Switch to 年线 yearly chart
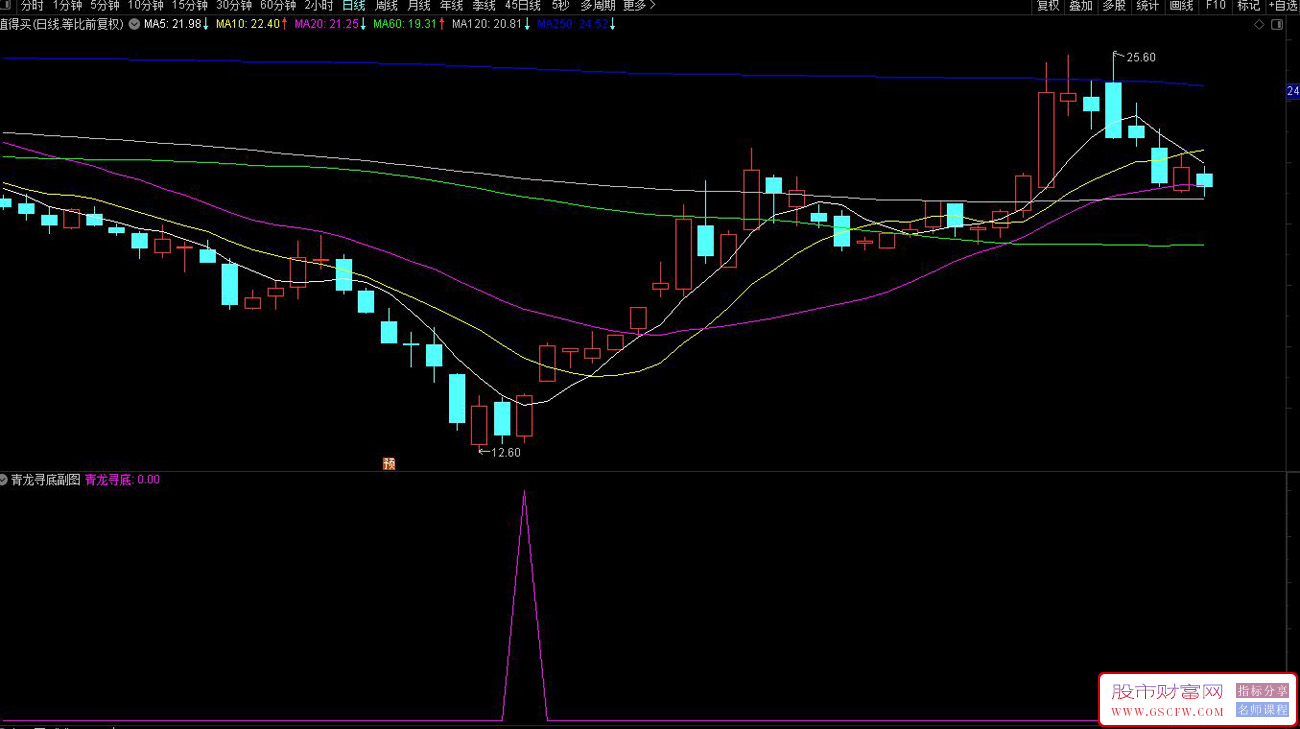This screenshot has width=1300, height=729. click(x=452, y=5)
